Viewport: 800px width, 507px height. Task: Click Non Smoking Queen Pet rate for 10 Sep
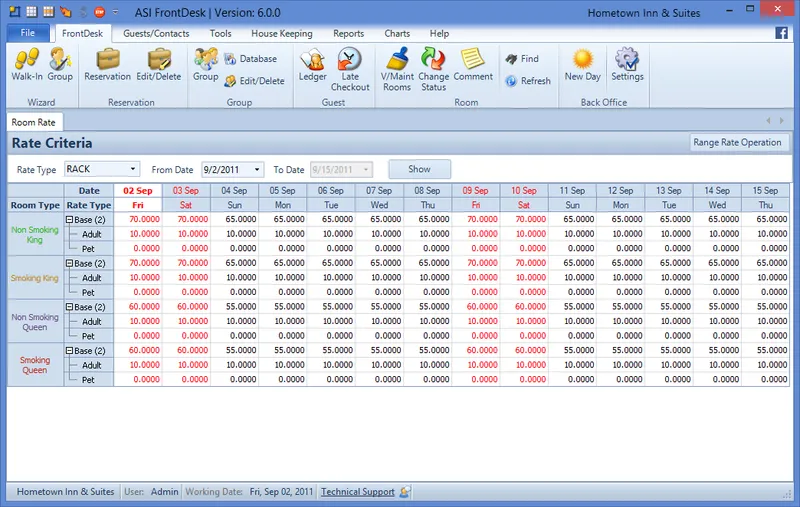[524, 336]
